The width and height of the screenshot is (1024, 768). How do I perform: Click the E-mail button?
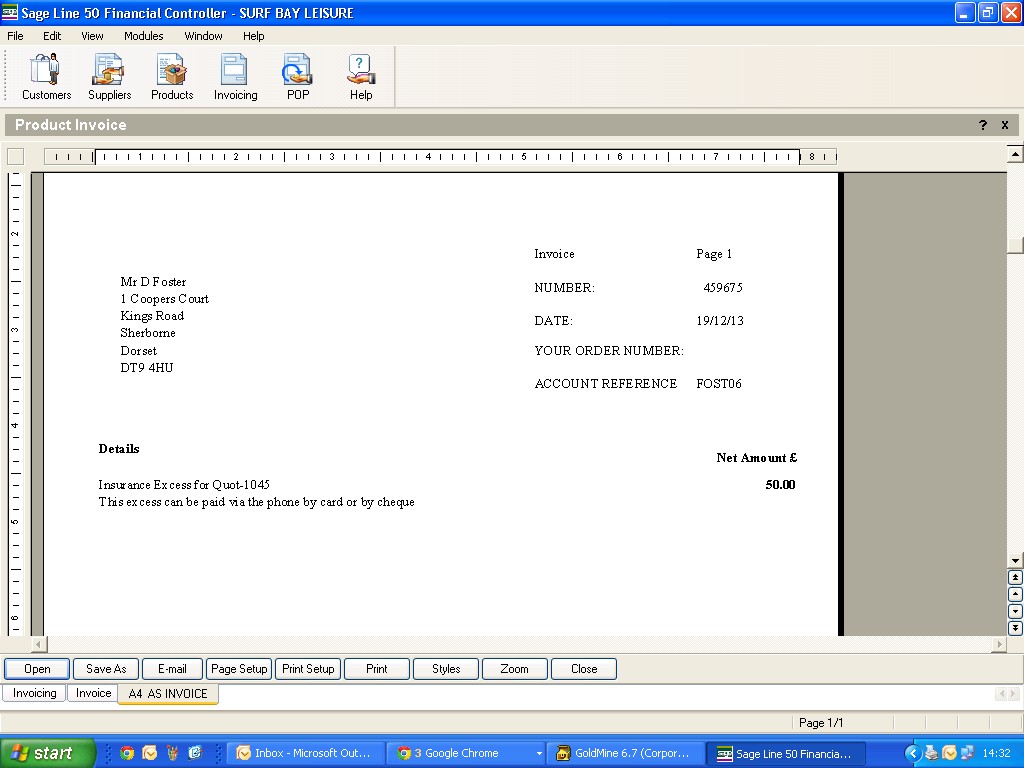coord(172,669)
